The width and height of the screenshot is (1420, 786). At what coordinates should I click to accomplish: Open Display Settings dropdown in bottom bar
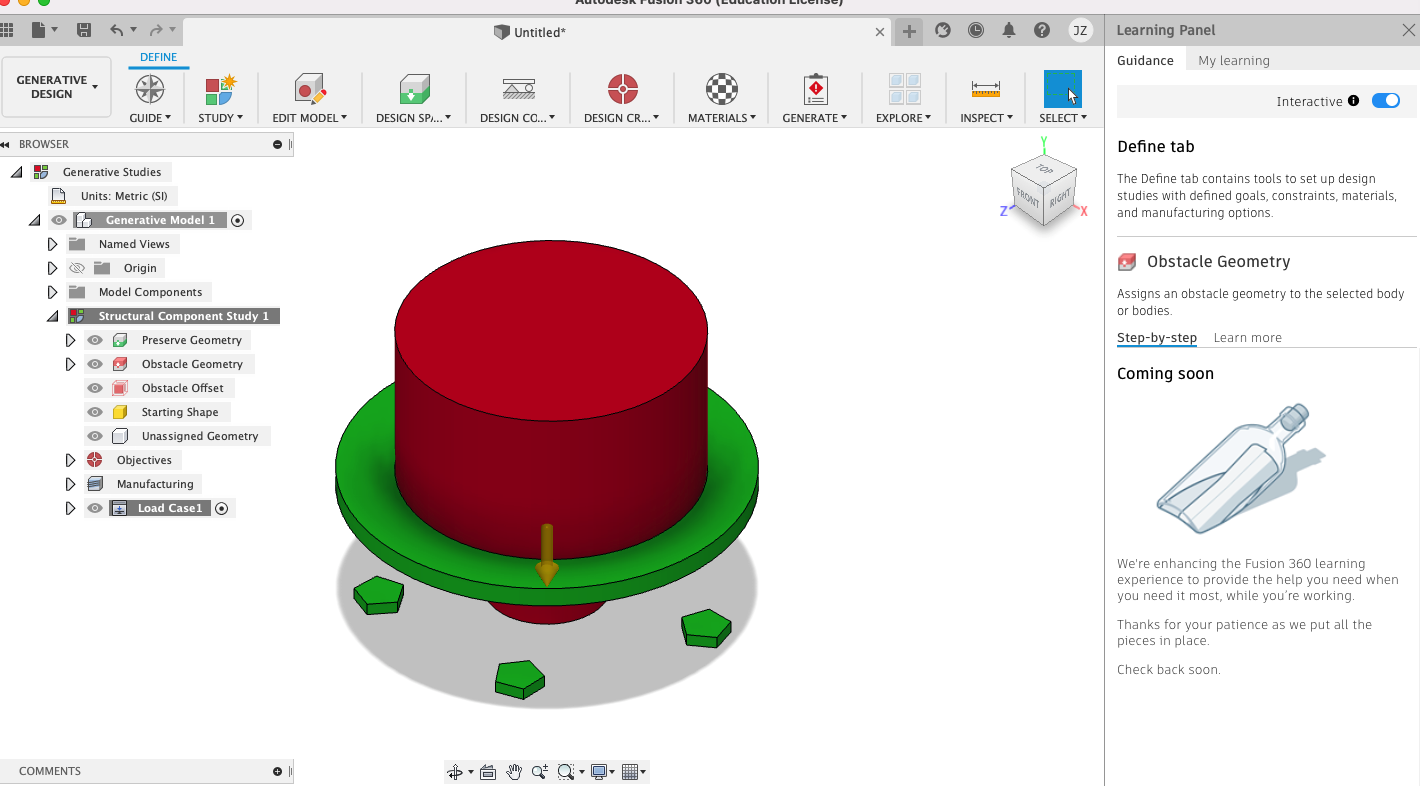[602, 772]
